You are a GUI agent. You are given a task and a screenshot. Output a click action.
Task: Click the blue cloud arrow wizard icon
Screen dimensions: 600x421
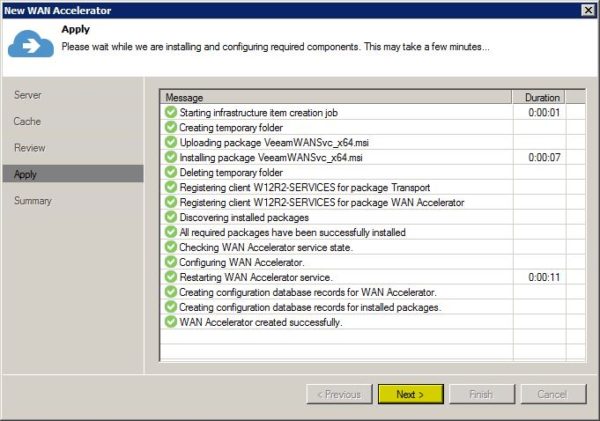(x=31, y=44)
